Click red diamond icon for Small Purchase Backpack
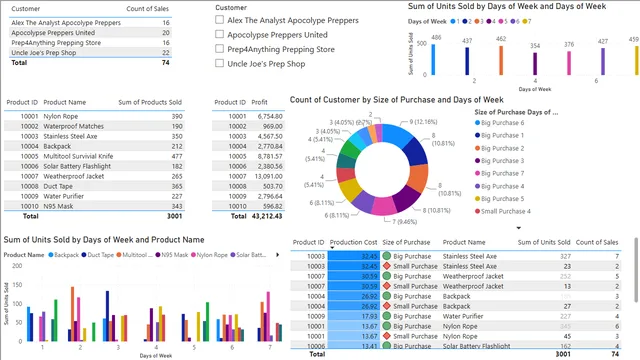Screen dimensions: 640x360 click(x=387, y=306)
